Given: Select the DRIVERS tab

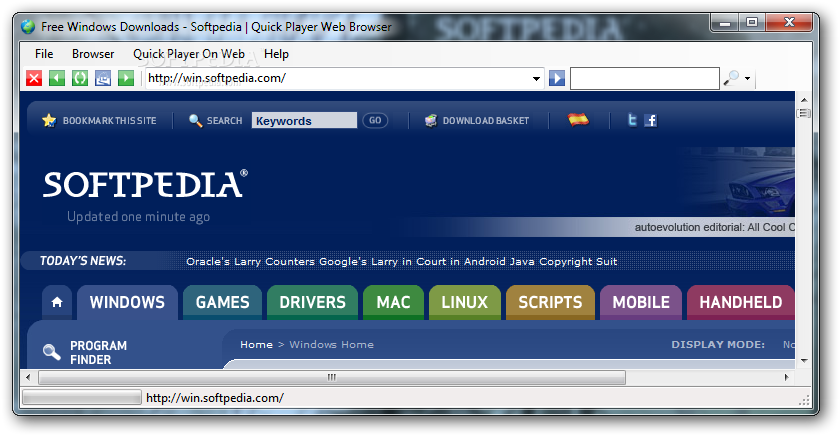Looking at the screenshot, I should click(312, 303).
